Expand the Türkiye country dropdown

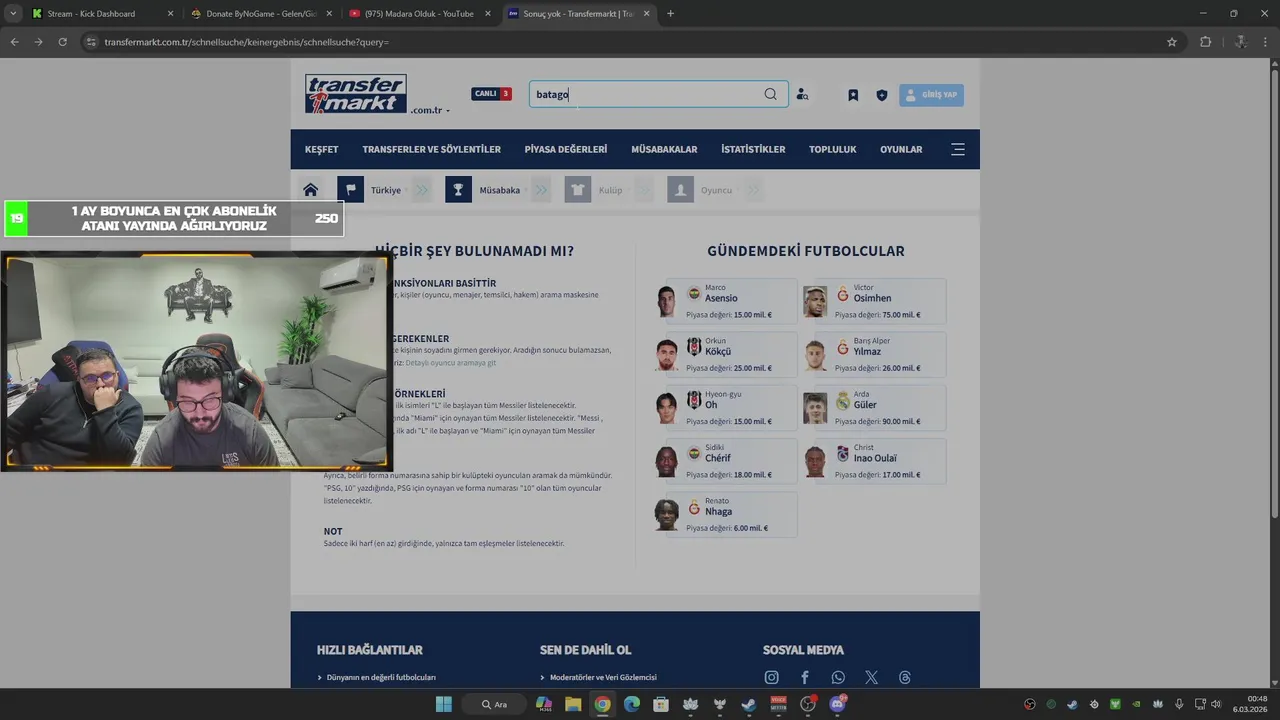point(422,190)
